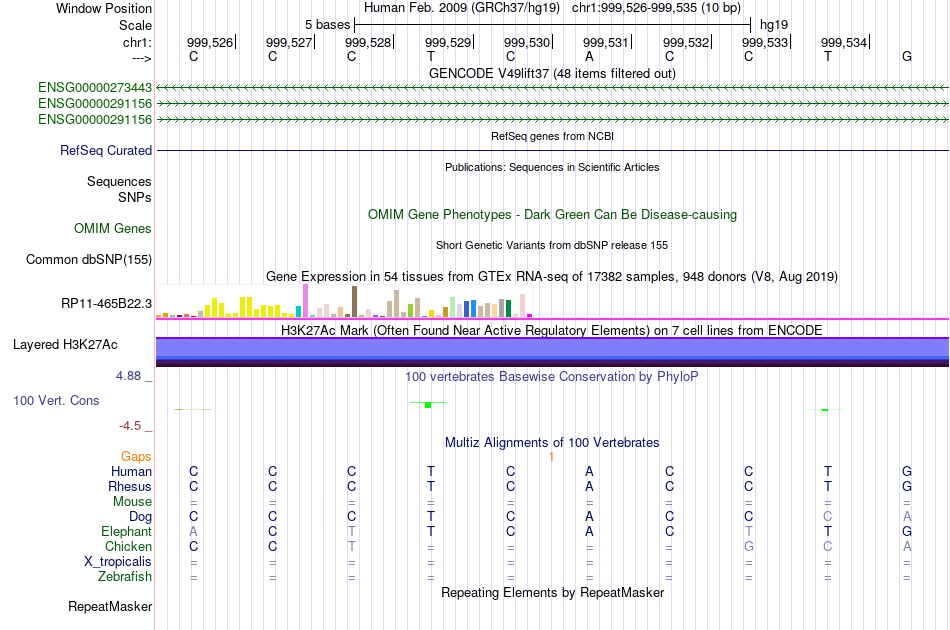Click the bright green conservation bar at base T
The height and width of the screenshot is (630, 950).
428,405
